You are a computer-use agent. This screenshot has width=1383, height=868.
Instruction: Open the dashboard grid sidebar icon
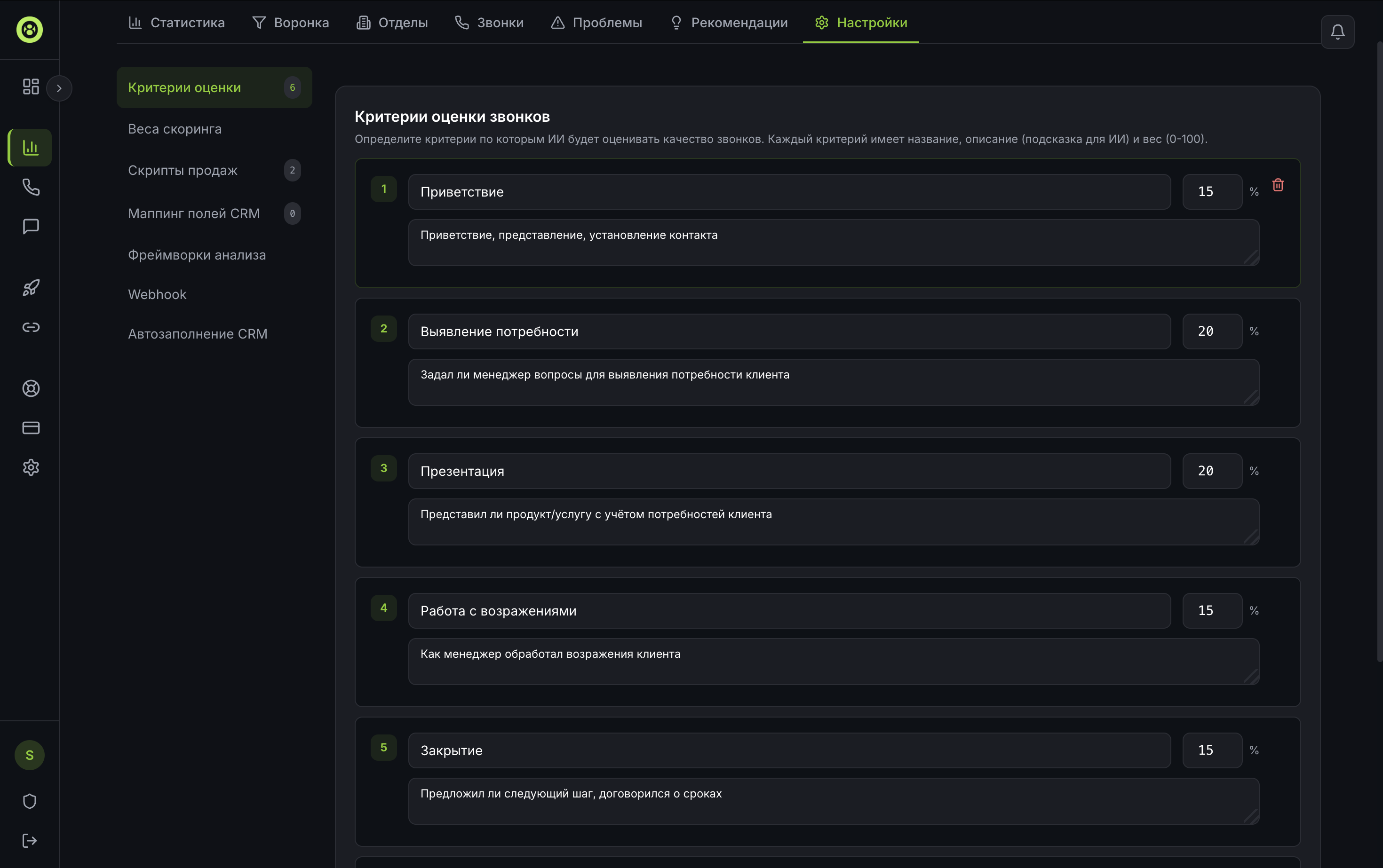coord(31,87)
